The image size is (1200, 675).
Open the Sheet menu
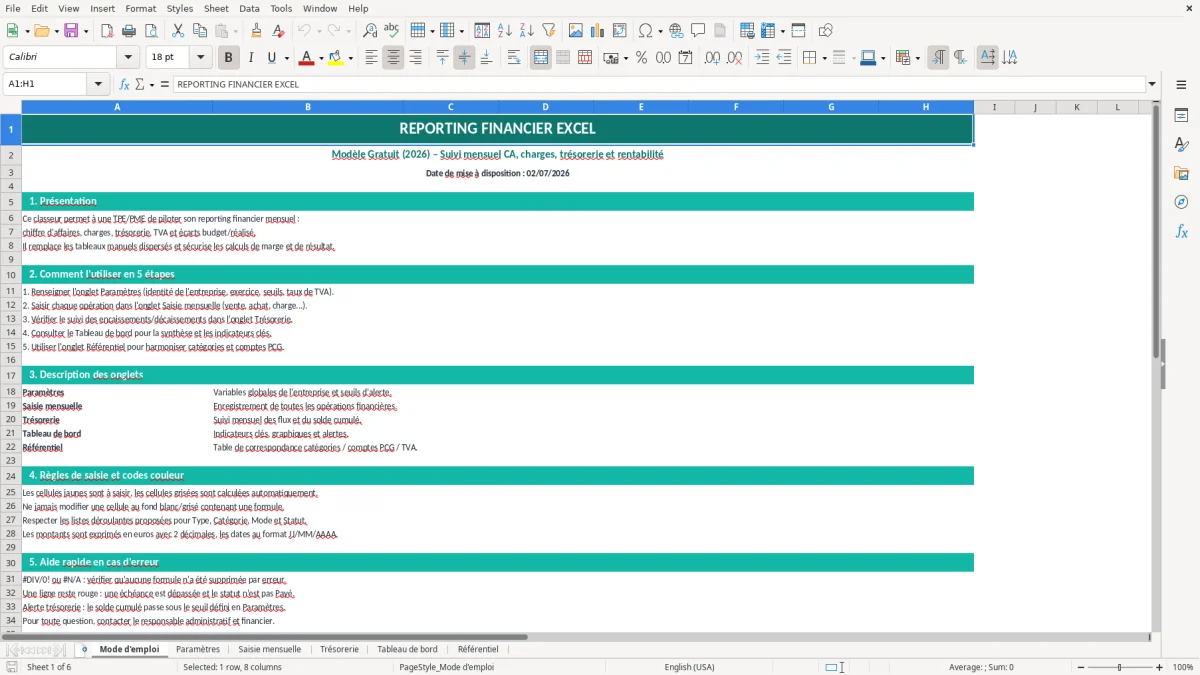(x=216, y=8)
